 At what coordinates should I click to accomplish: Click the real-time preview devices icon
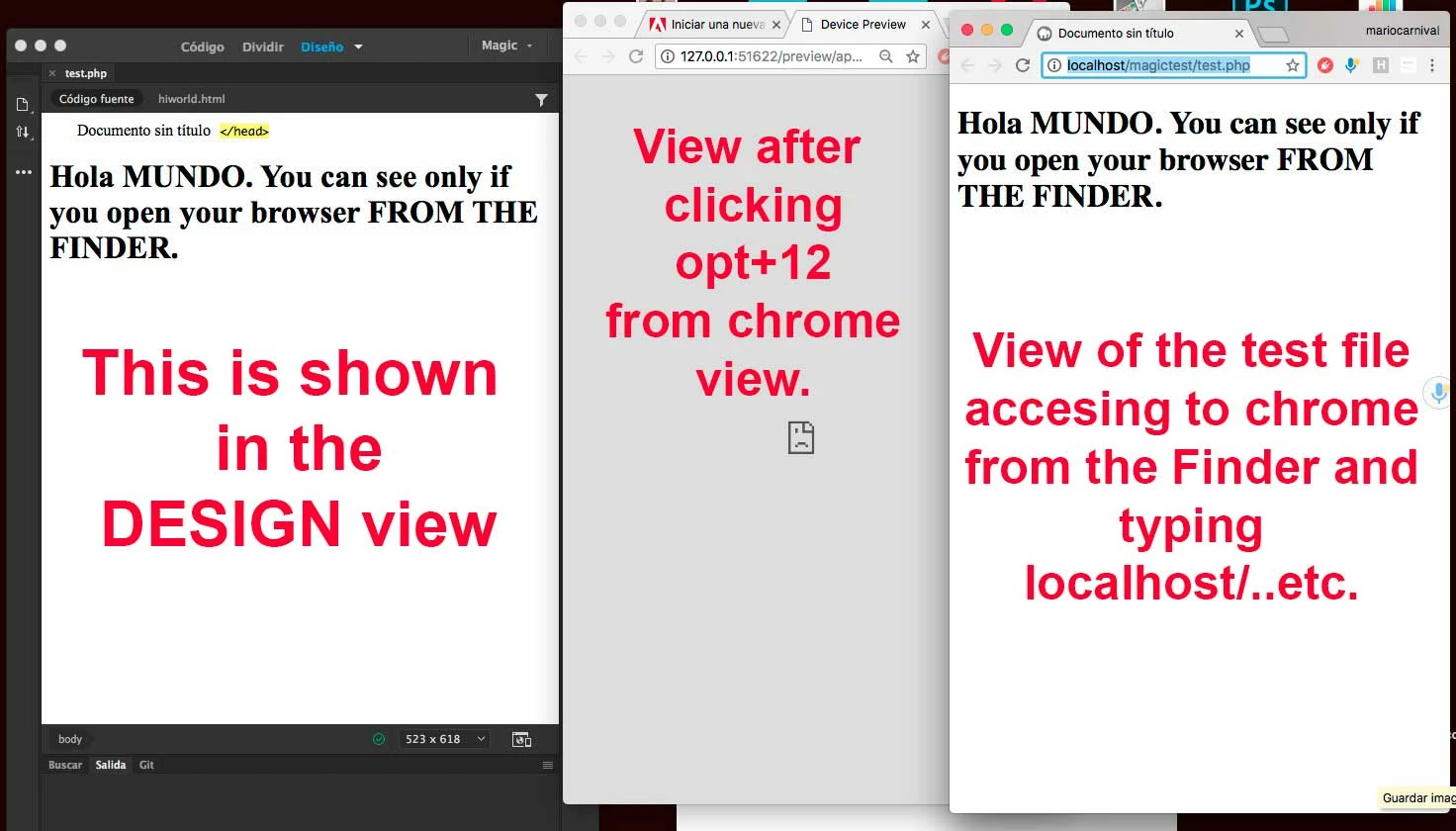(521, 739)
